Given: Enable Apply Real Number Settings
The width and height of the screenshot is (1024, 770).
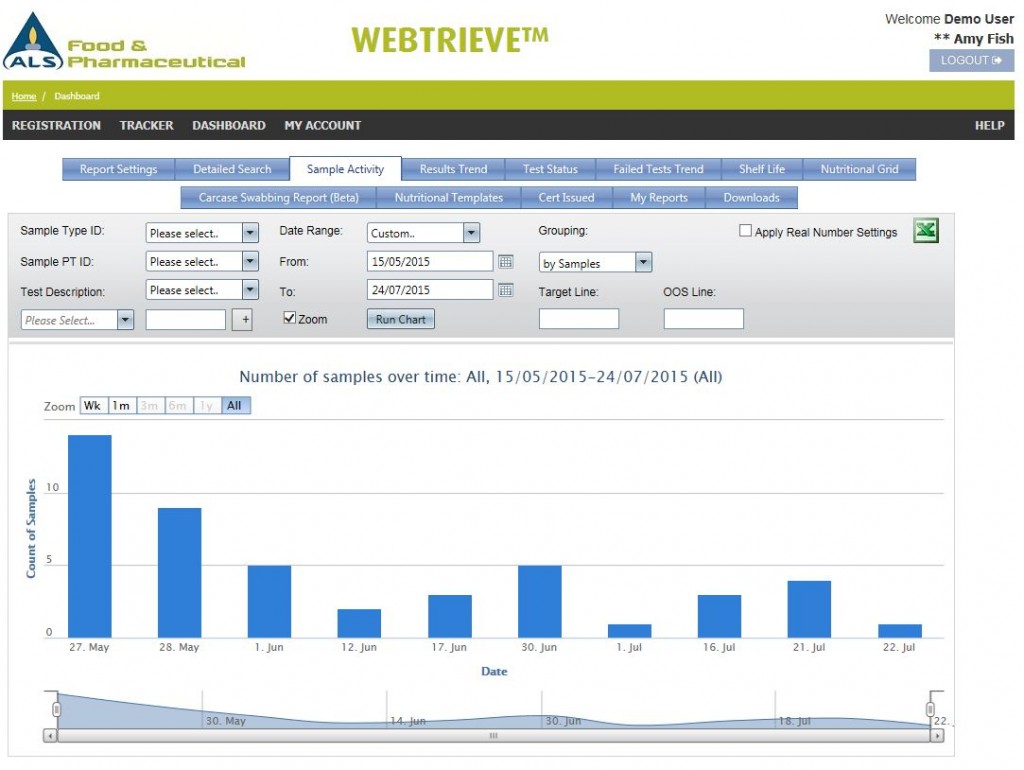Looking at the screenshot, I should [744, 230].
